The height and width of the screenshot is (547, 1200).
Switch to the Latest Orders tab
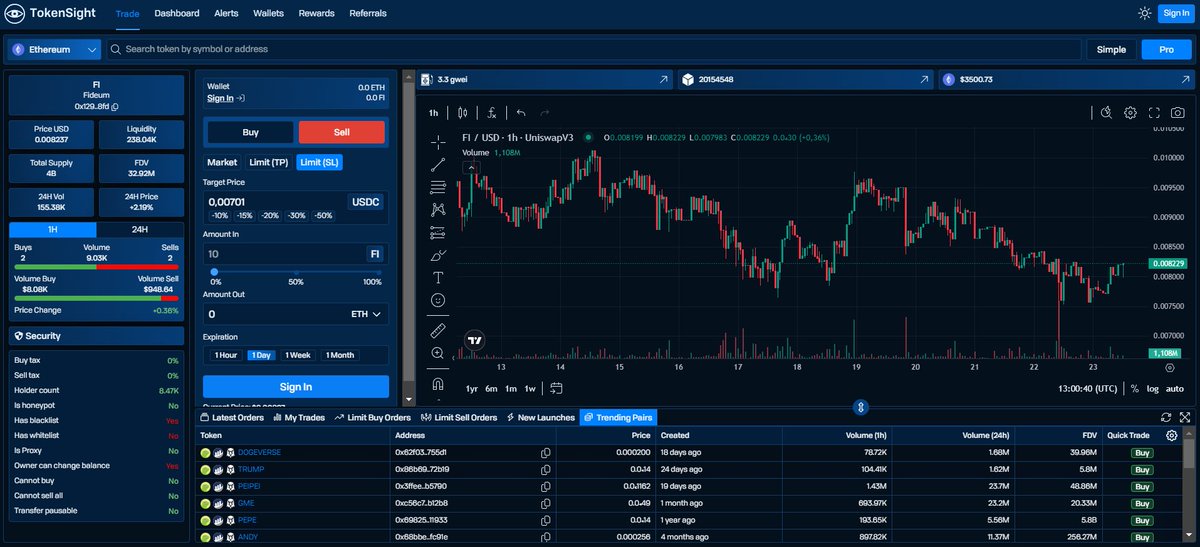(232, 417)
